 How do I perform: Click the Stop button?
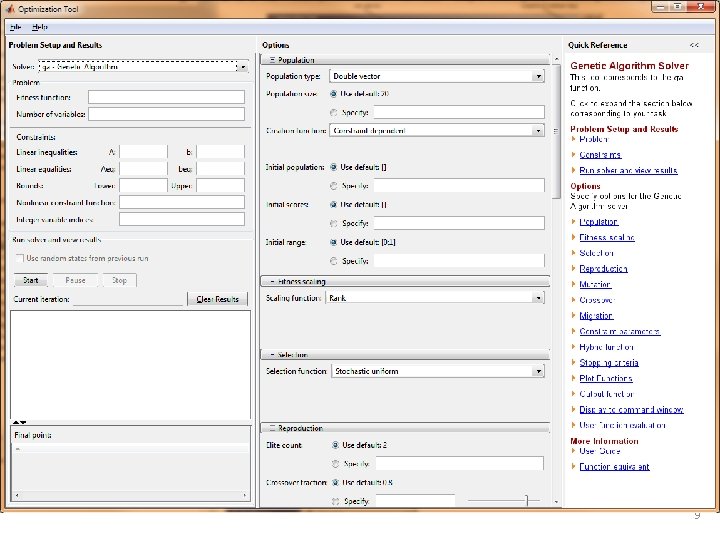(119, 280)
